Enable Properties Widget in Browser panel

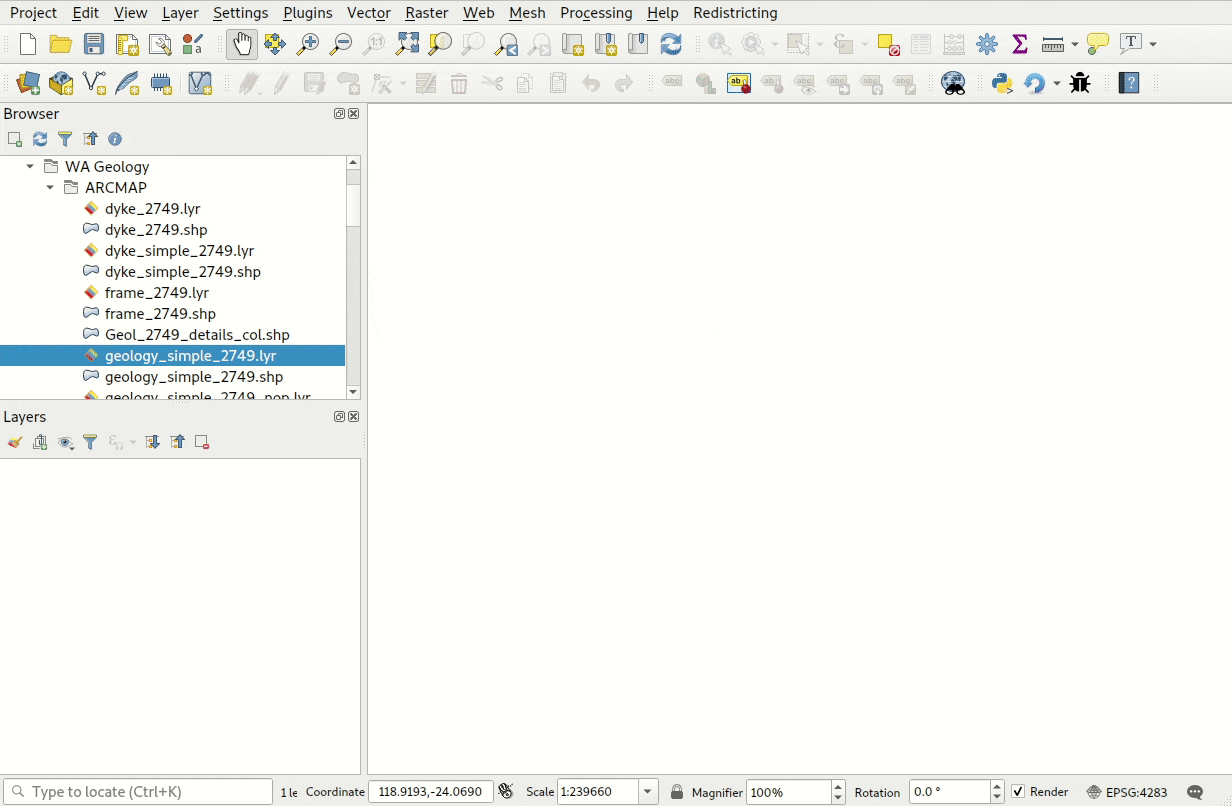(115, 139)
